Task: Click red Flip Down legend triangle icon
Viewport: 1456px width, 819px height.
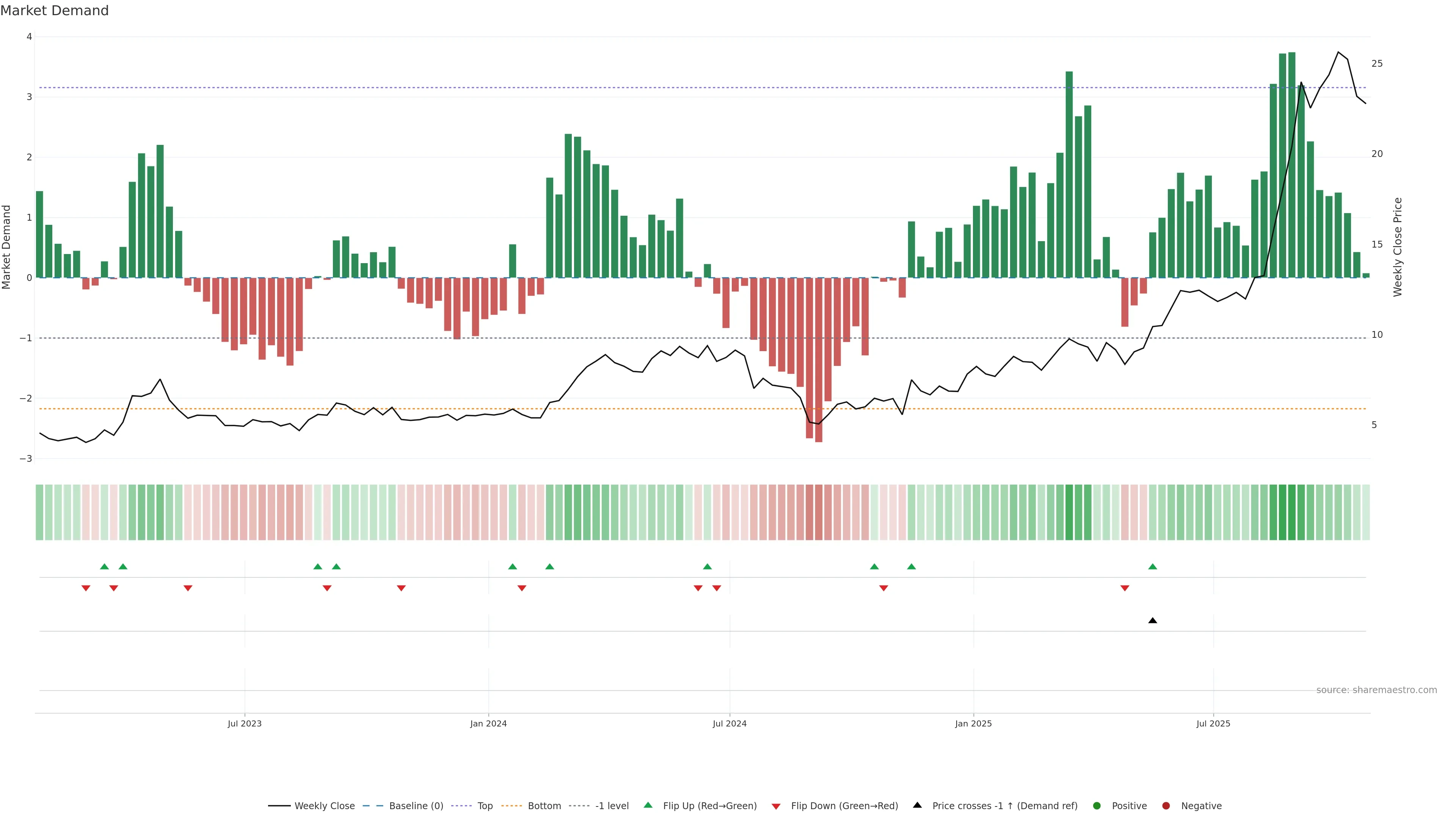Action: (776, 806)
